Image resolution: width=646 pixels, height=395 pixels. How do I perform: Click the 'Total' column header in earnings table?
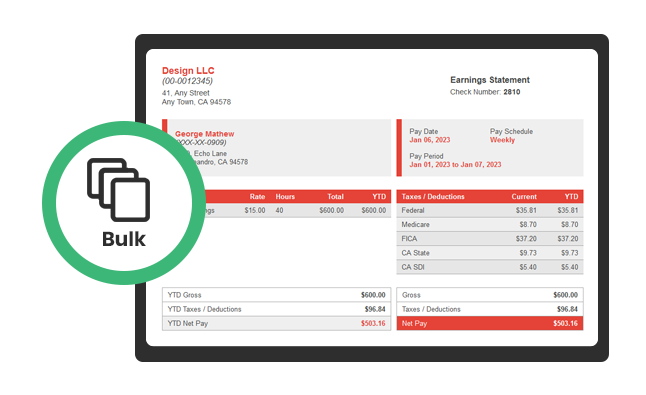[x=335, y=197]
